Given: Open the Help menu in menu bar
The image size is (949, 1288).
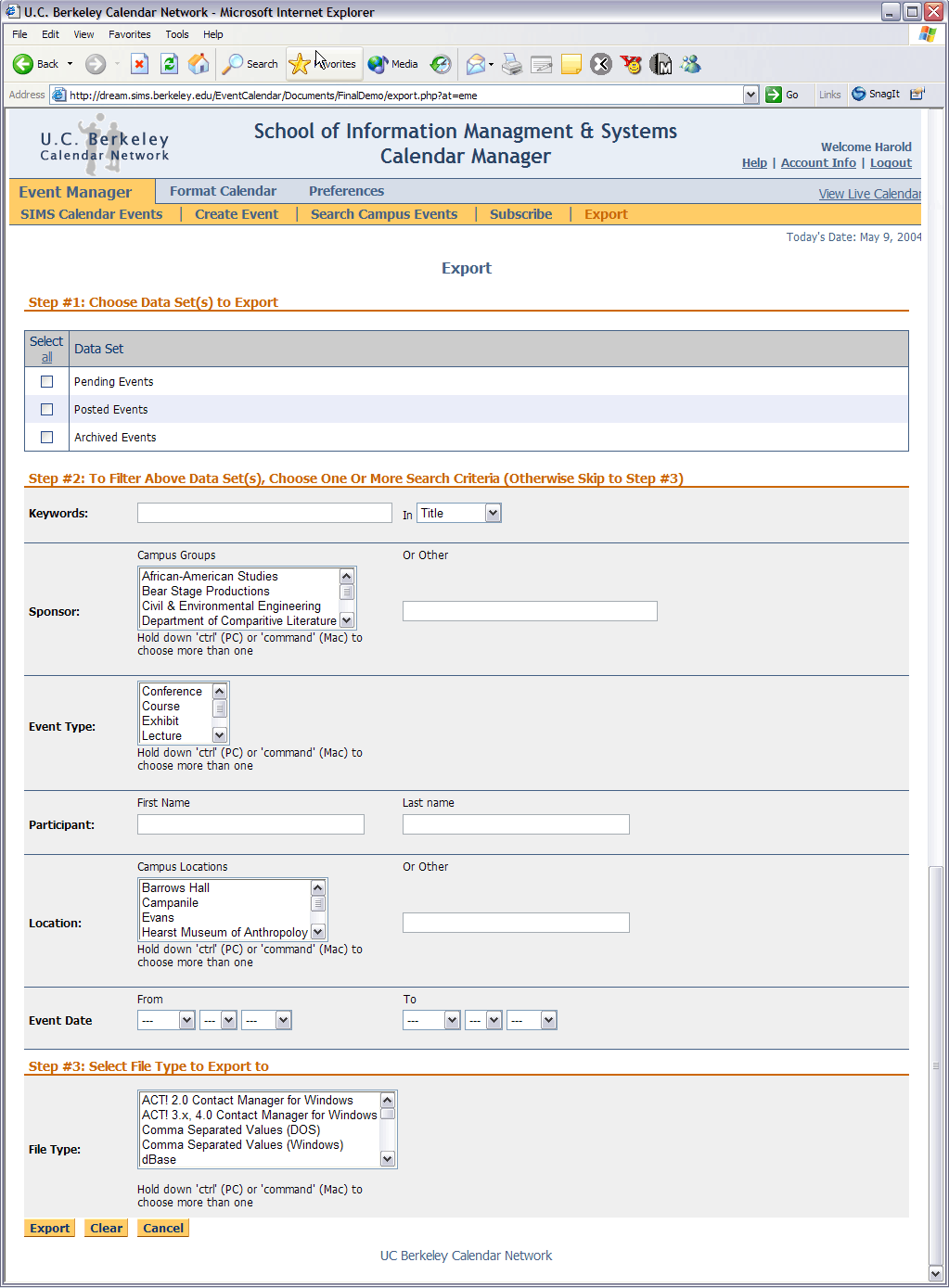Looking at the screenshot, I should [x=213, y=34].
